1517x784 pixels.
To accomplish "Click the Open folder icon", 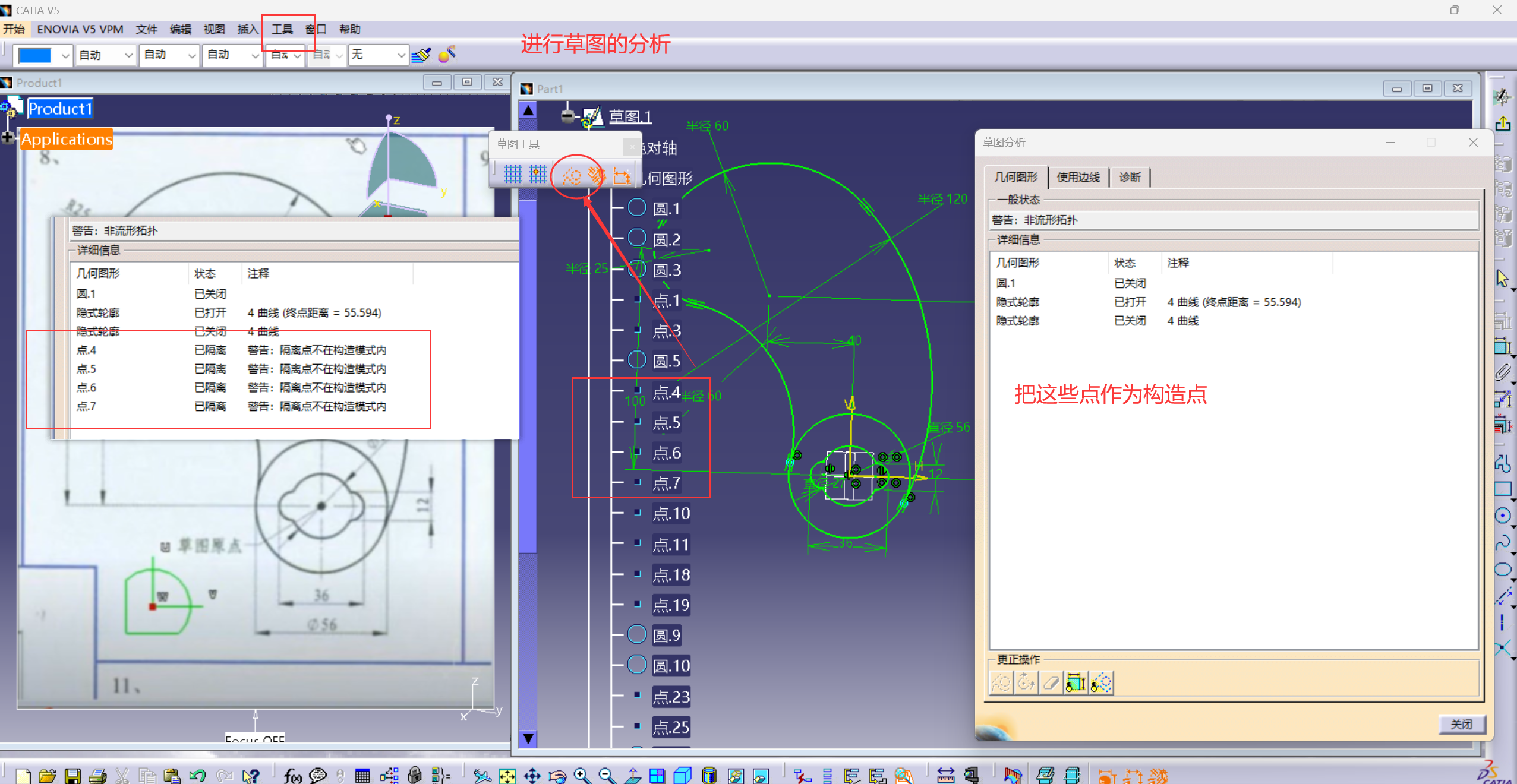I will click(x=47, y=776).
